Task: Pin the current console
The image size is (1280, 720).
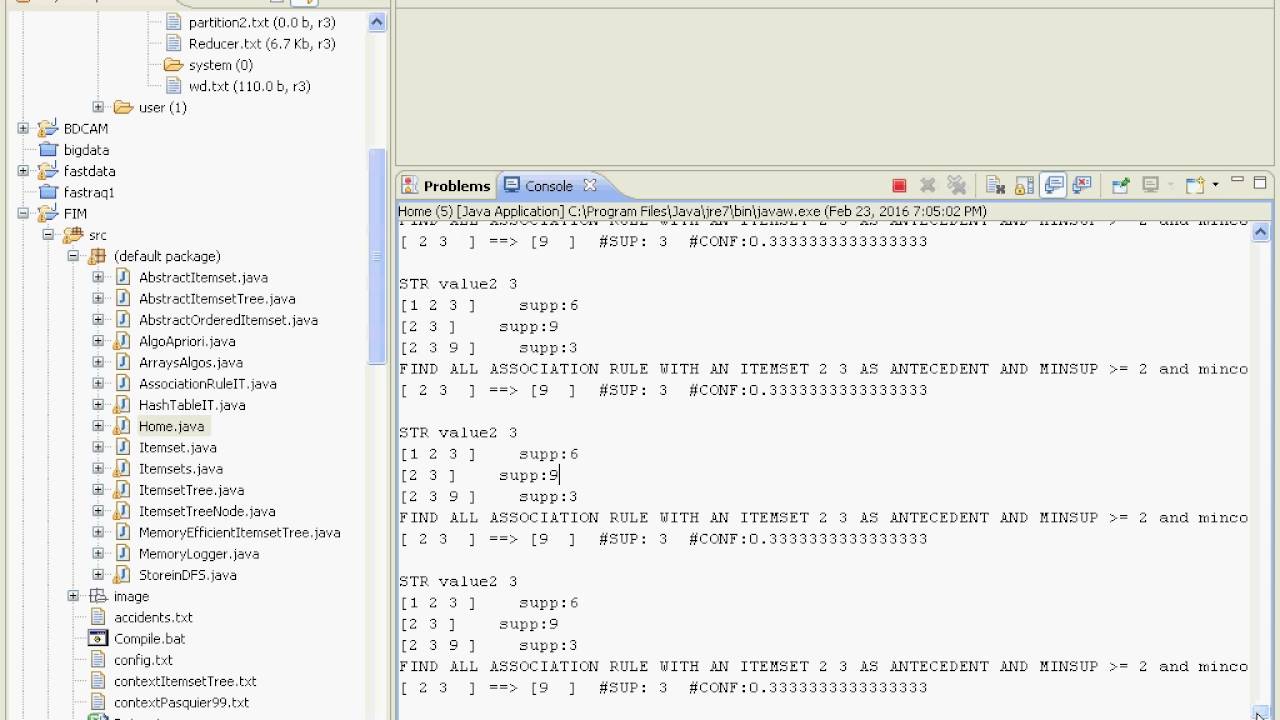Action: pyautogui.click(x=1121, y=185)
